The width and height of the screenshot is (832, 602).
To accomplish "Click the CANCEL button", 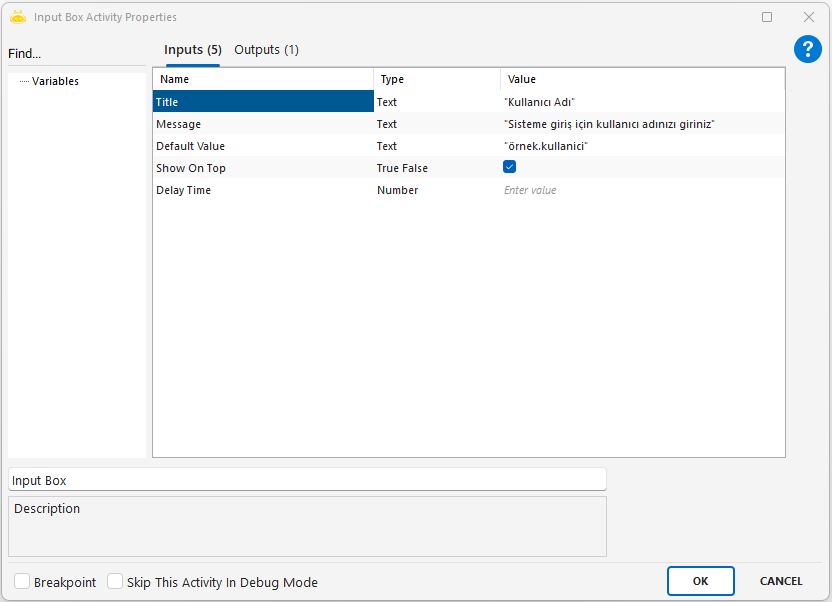I will 780,581.
